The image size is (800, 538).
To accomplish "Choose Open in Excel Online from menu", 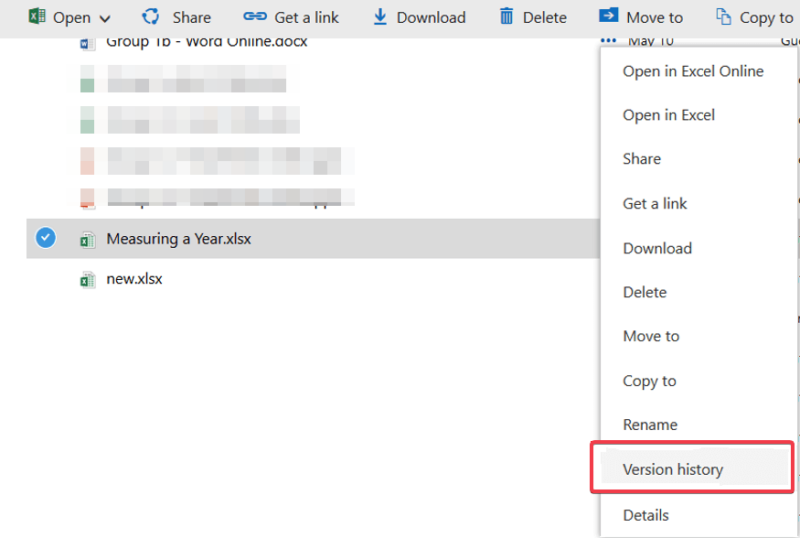I will [x=693, y=71].
